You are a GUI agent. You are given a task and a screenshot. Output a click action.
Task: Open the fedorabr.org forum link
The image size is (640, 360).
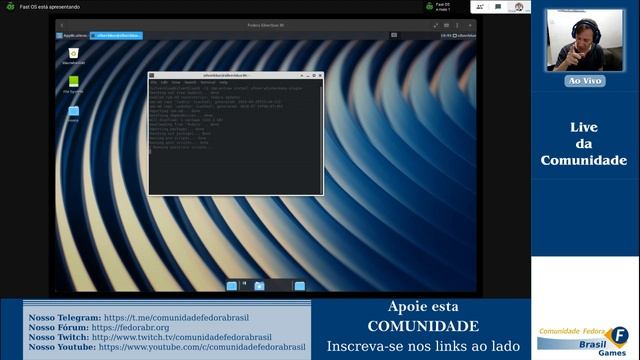tap(130, 327)
